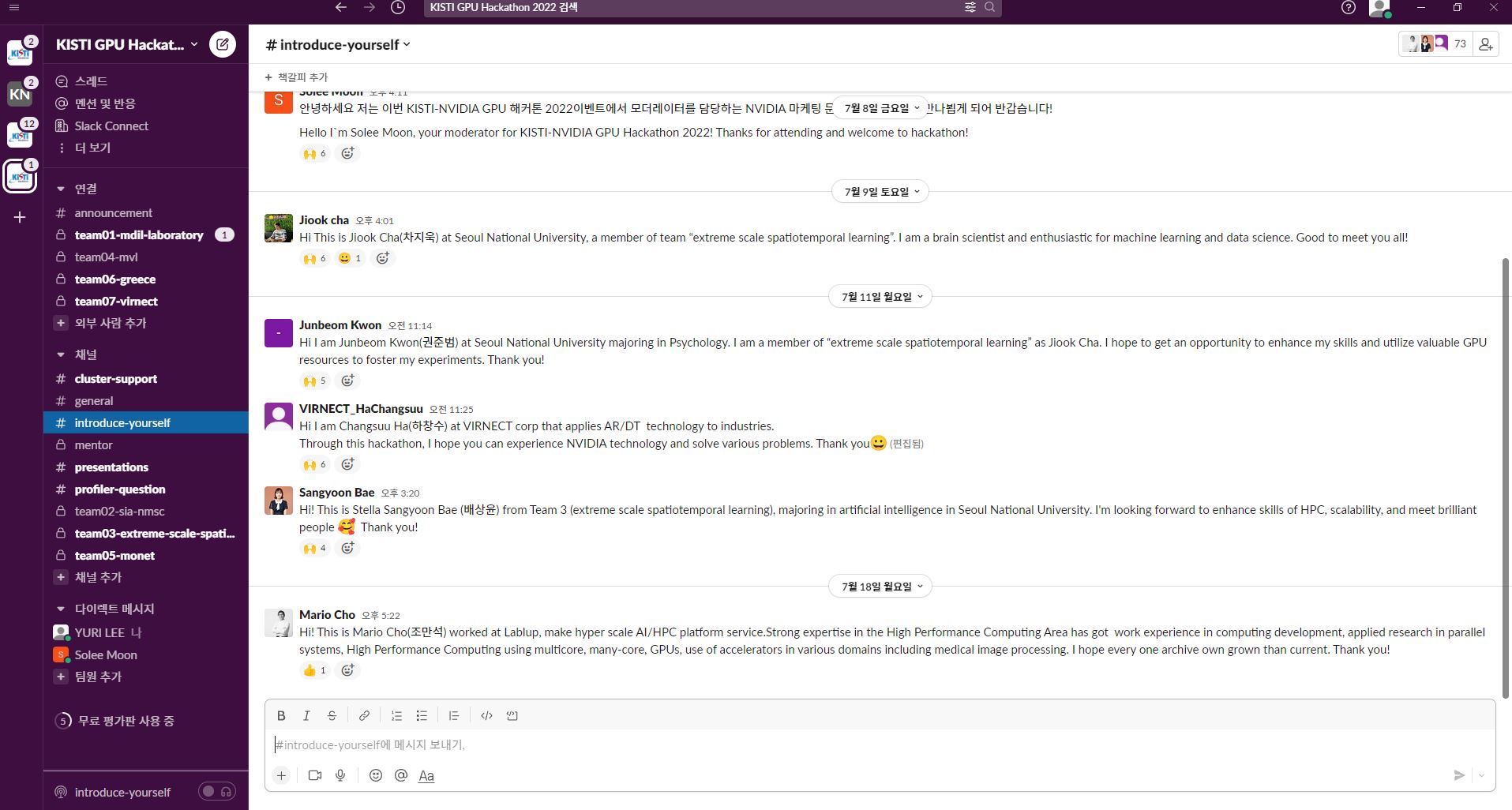Send the message
The width and height of the screenshot is (1512, 810).
point(1459,775)
